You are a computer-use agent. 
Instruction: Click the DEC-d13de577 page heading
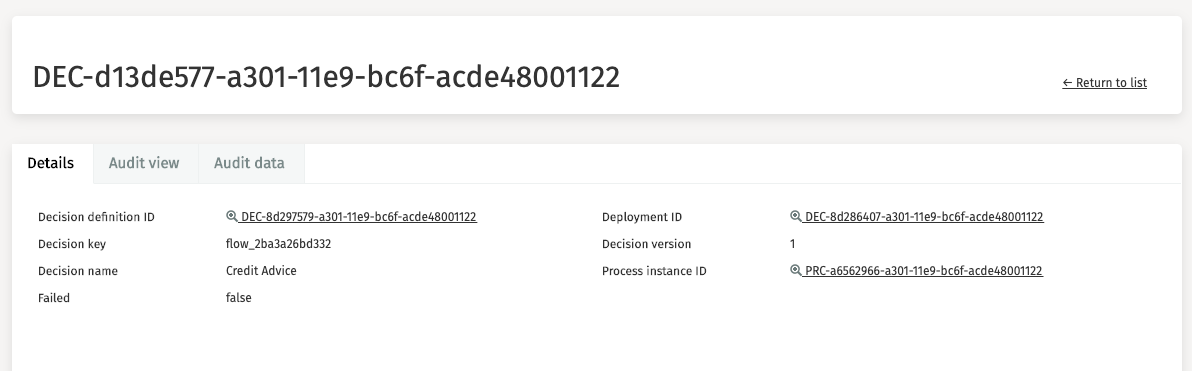pos(326,78)
